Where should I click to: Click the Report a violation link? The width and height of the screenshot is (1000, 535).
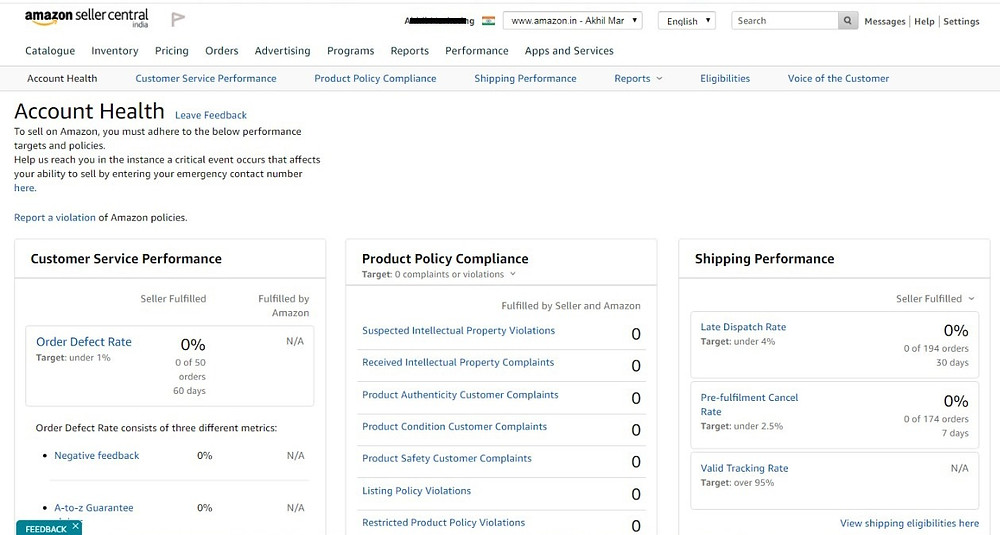click(x=55, y=217)
